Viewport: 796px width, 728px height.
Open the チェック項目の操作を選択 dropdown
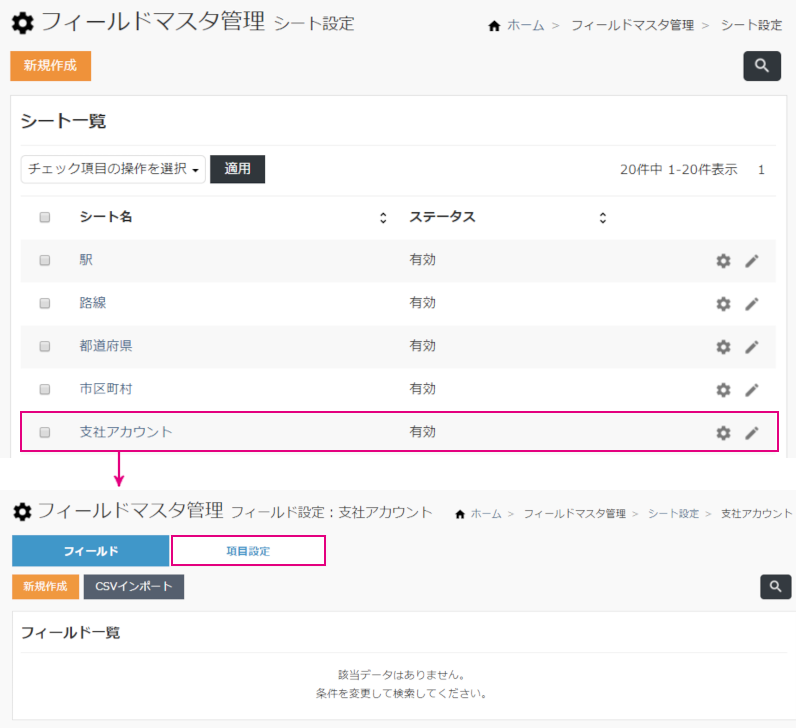(112, 169)
